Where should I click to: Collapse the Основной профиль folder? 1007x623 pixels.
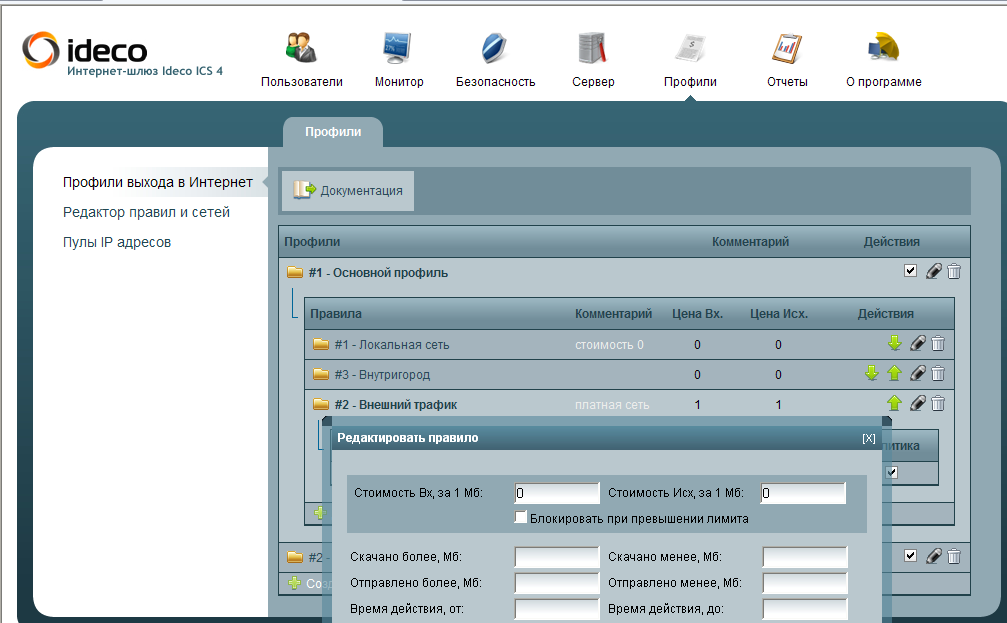click(295, 272)
